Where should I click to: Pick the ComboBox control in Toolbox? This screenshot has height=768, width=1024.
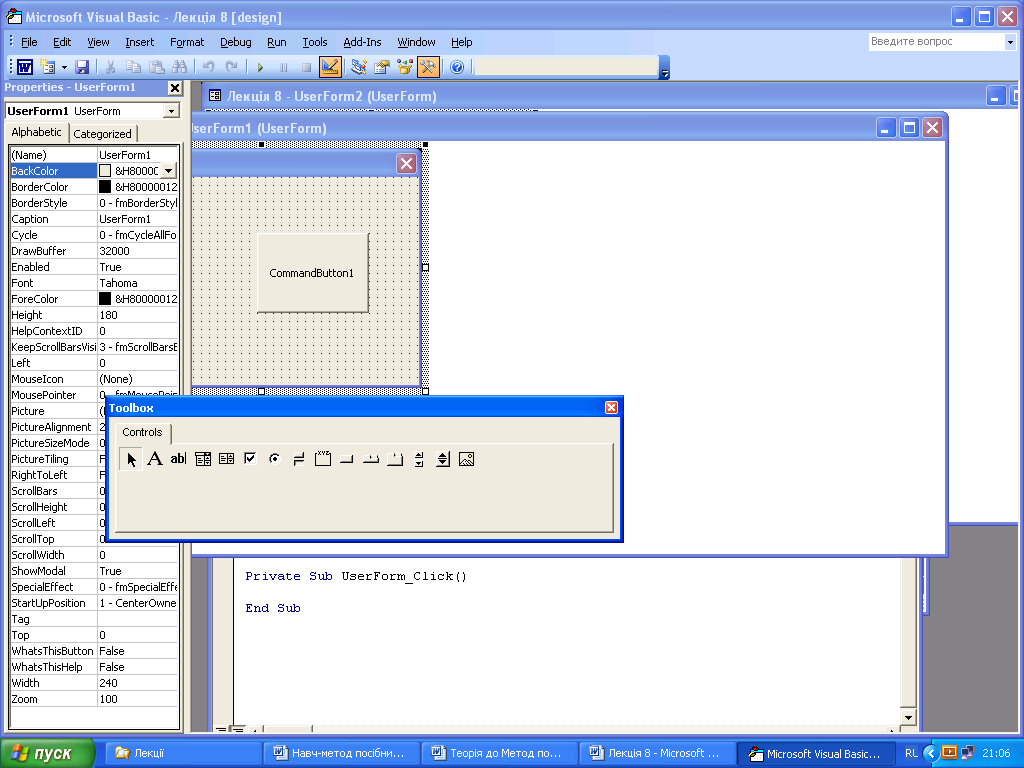pyautogui.click(x=203, y=459)
